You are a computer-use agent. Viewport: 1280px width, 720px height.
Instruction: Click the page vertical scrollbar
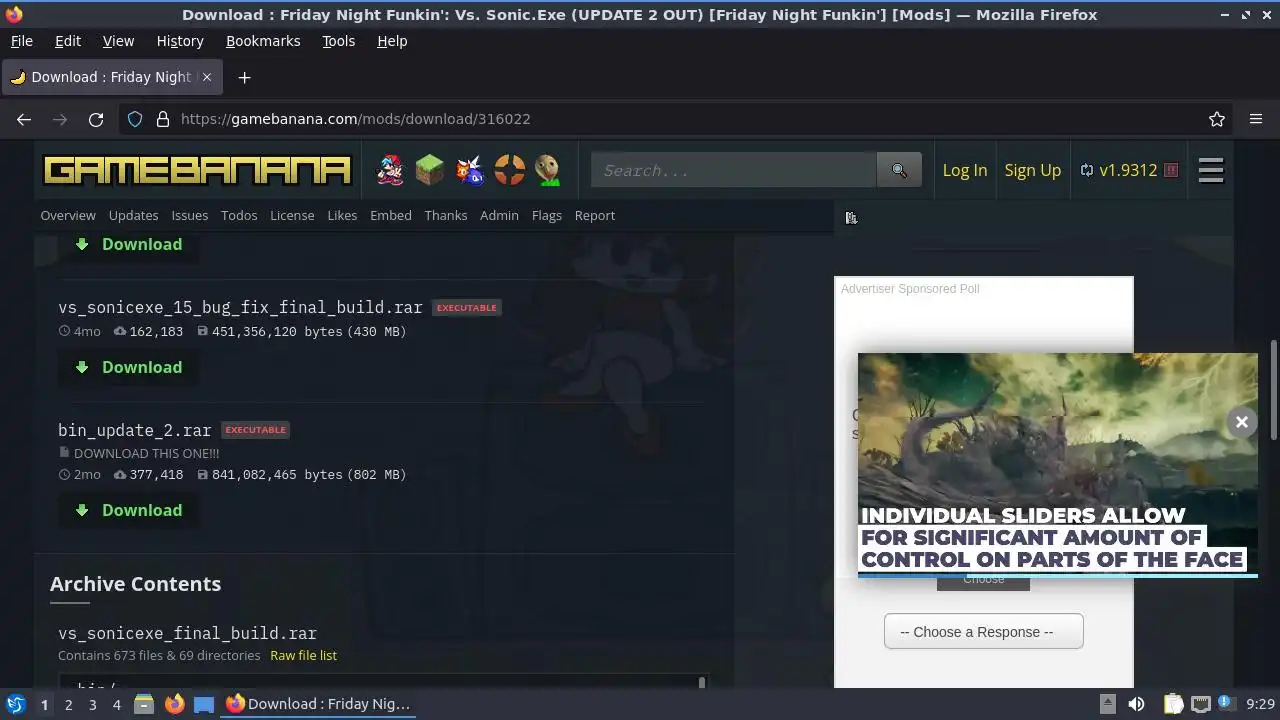click(1273, 390)
